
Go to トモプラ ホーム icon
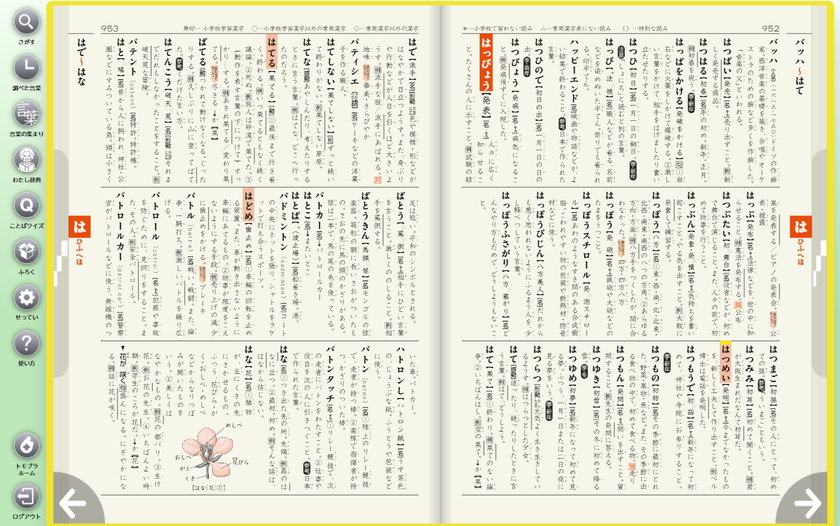pos(26,446)
